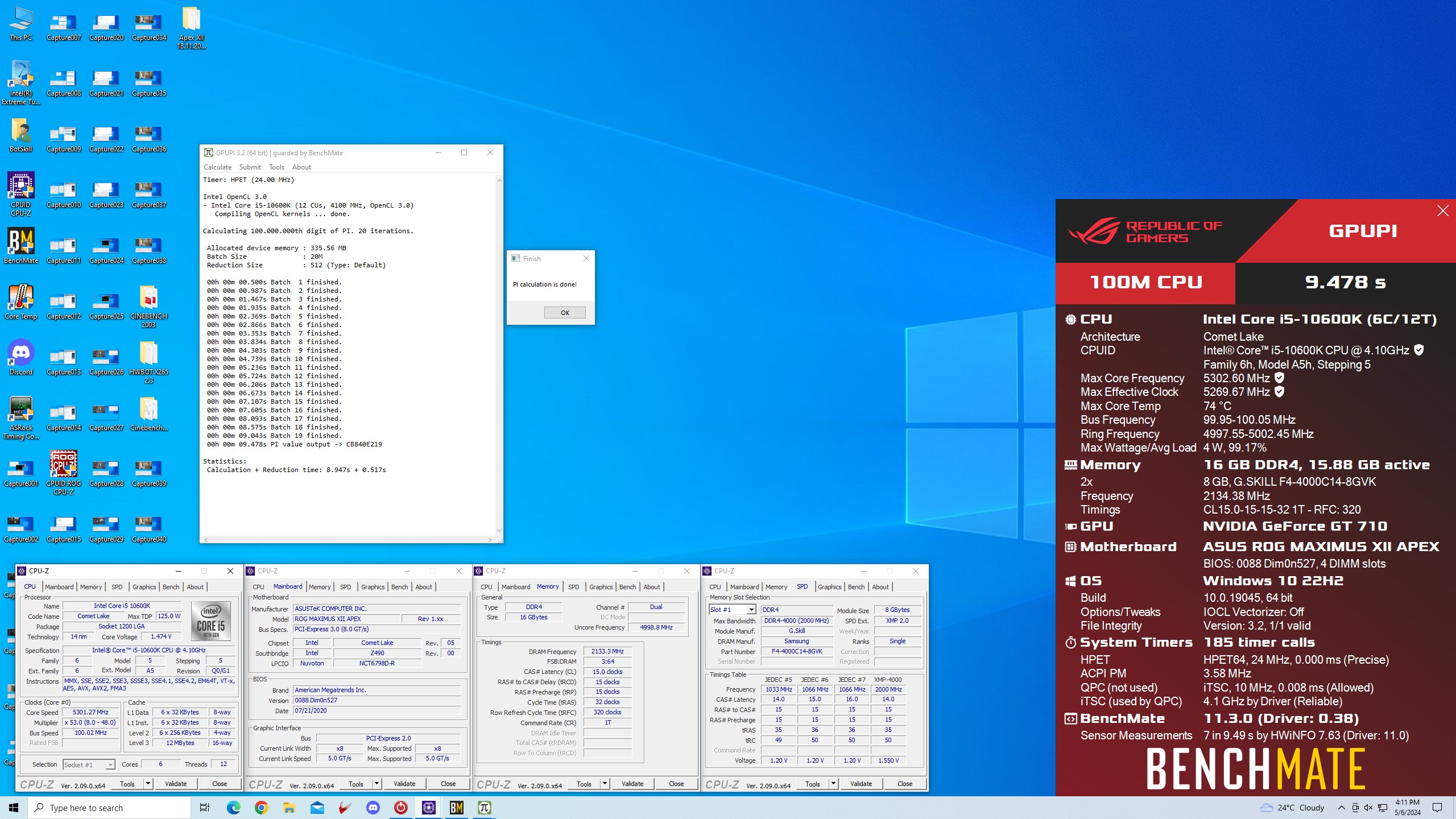This screenshot has width=1456, height=819.
Task: Click the taskbar search box
Action: [x=109, y=808]
